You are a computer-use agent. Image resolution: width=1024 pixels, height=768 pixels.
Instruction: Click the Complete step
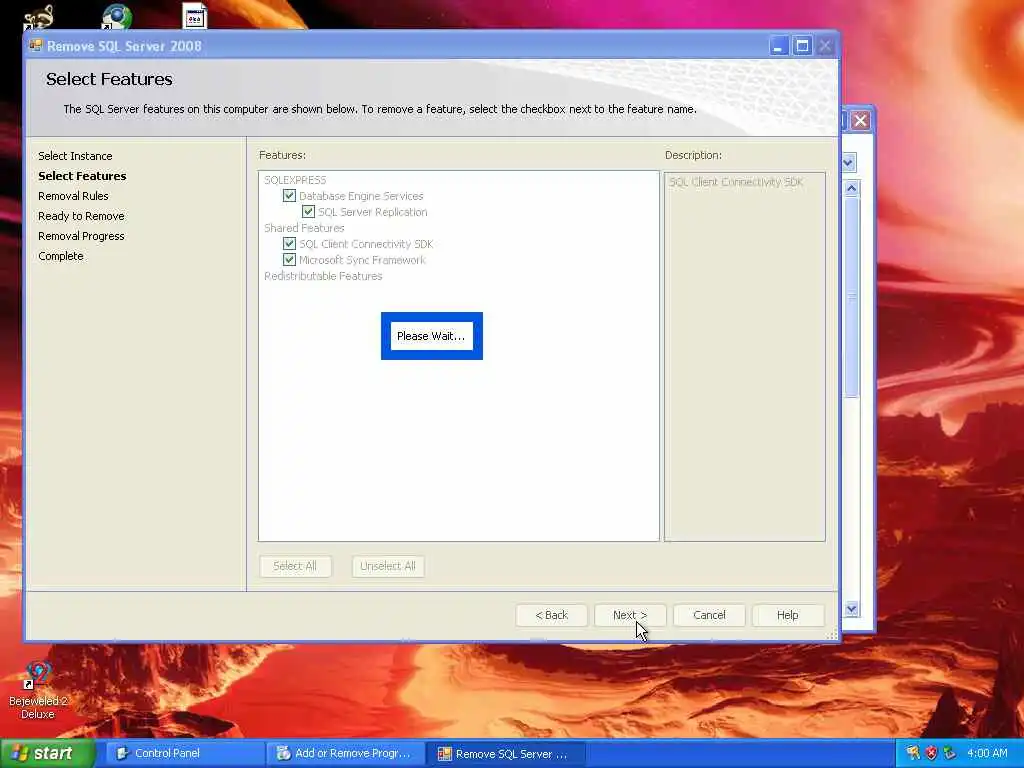click(x=61, y=256)
